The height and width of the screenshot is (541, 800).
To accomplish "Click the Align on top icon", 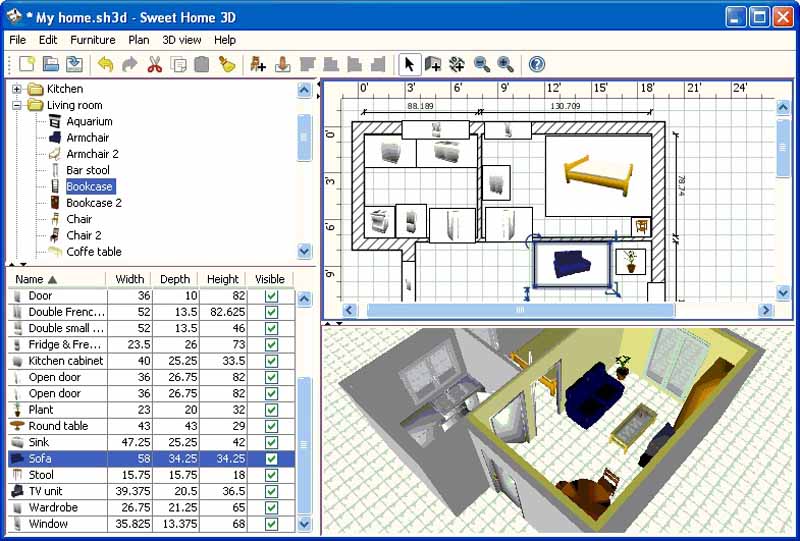I will [308, 64].
